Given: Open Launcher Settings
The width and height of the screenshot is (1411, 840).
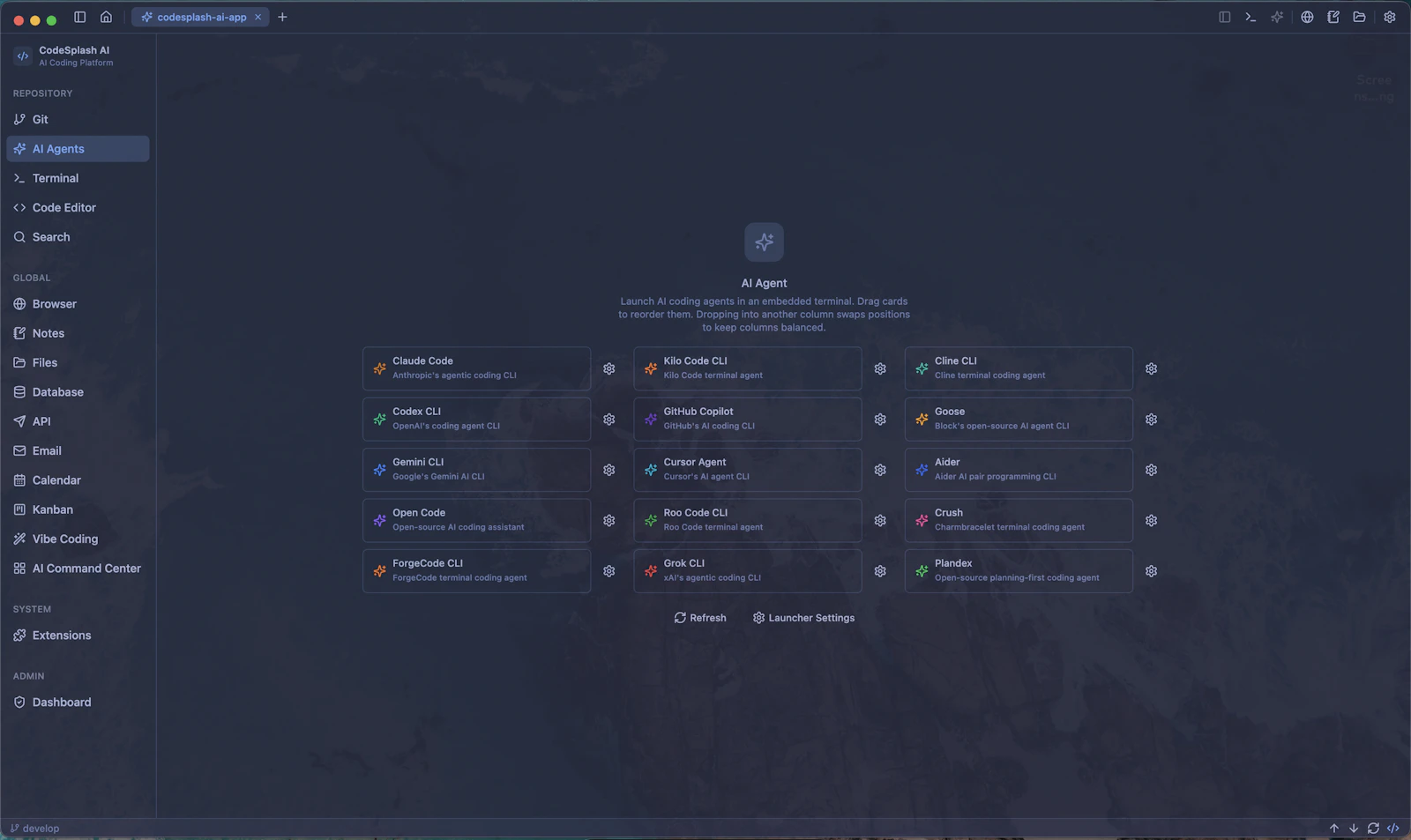Looking at the screenshot, I should pyautogui.click(x=803, y=618).
